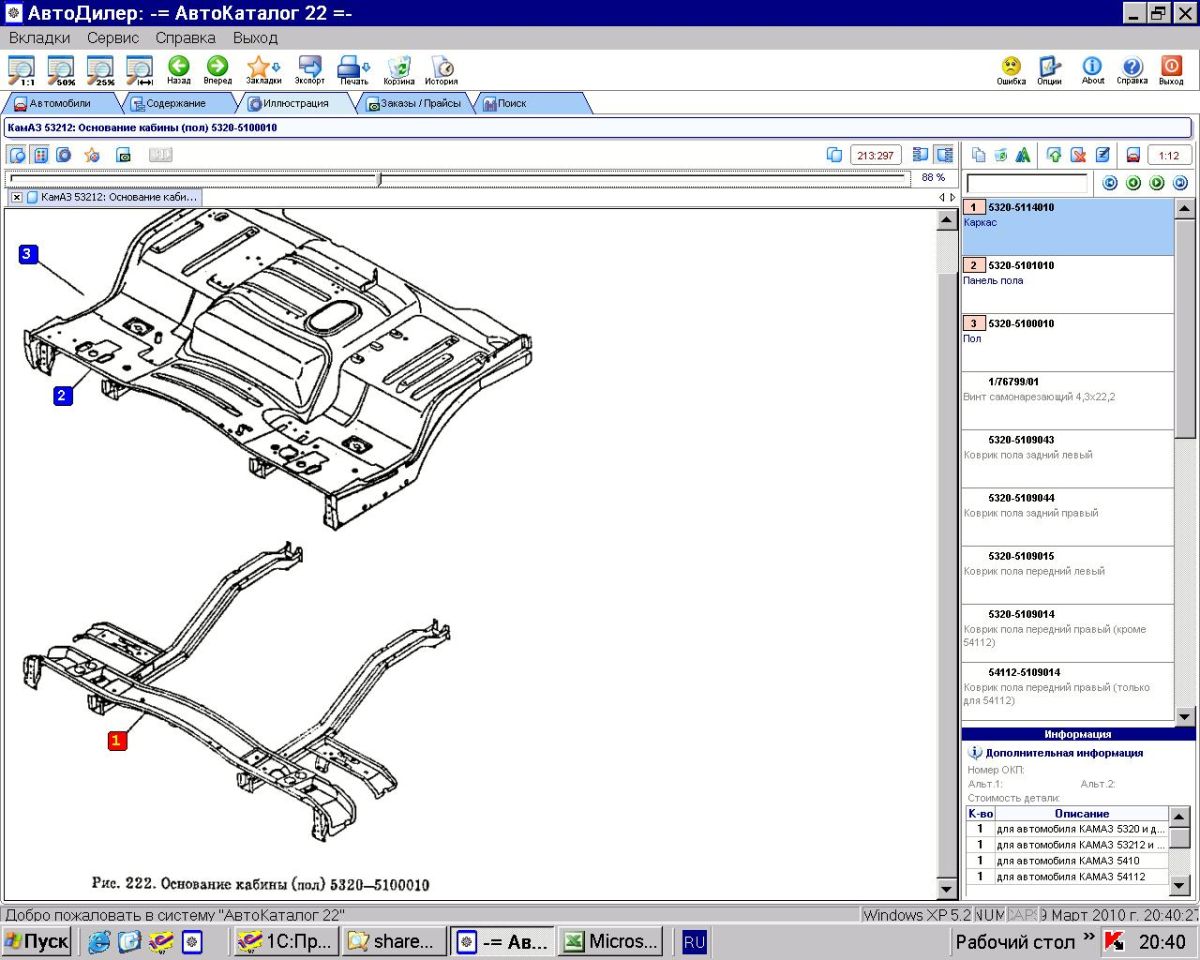Go back with the Назад arrow
Viewport: 1200px width, 960px height.
click(178, 69)
